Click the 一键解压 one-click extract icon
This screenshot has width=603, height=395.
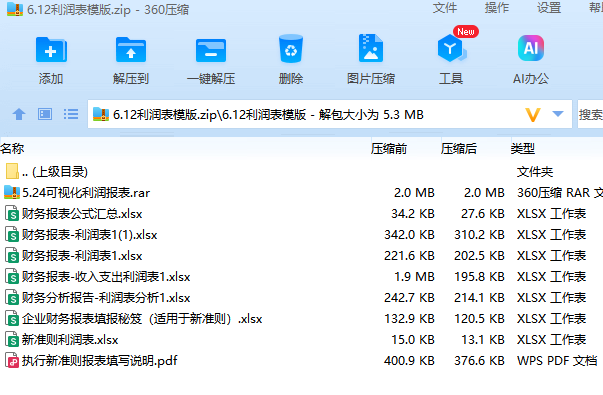[211, 50]
